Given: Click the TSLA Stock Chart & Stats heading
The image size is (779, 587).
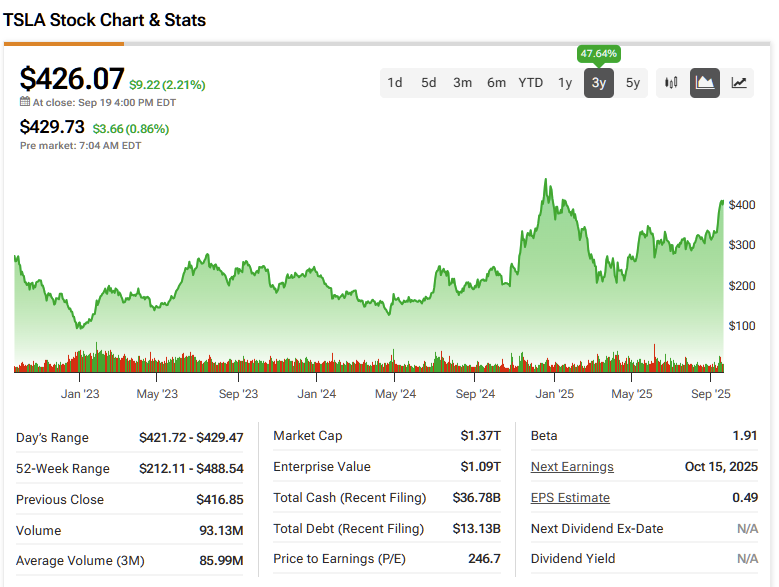Looking at the screenshot, I should click(x=104, y=20).
